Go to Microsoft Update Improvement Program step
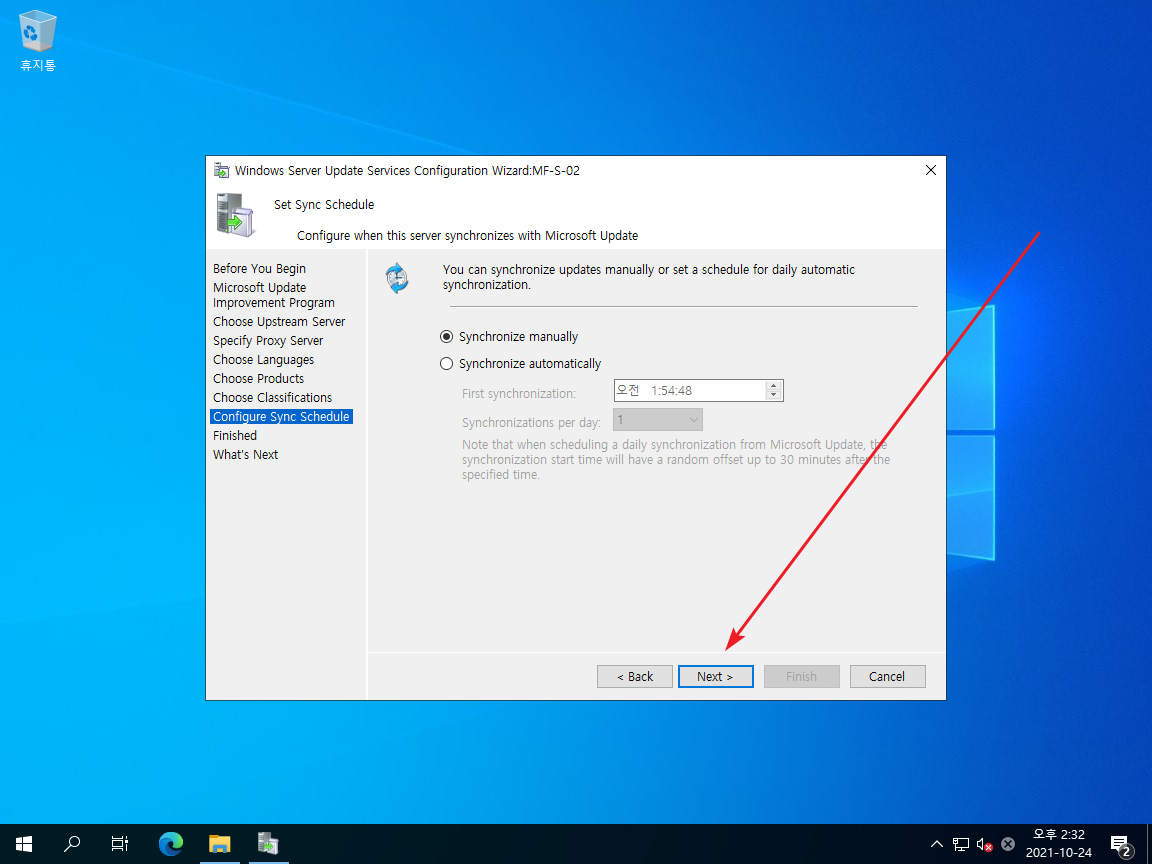The image size is (1152, 864). (274, 295)
